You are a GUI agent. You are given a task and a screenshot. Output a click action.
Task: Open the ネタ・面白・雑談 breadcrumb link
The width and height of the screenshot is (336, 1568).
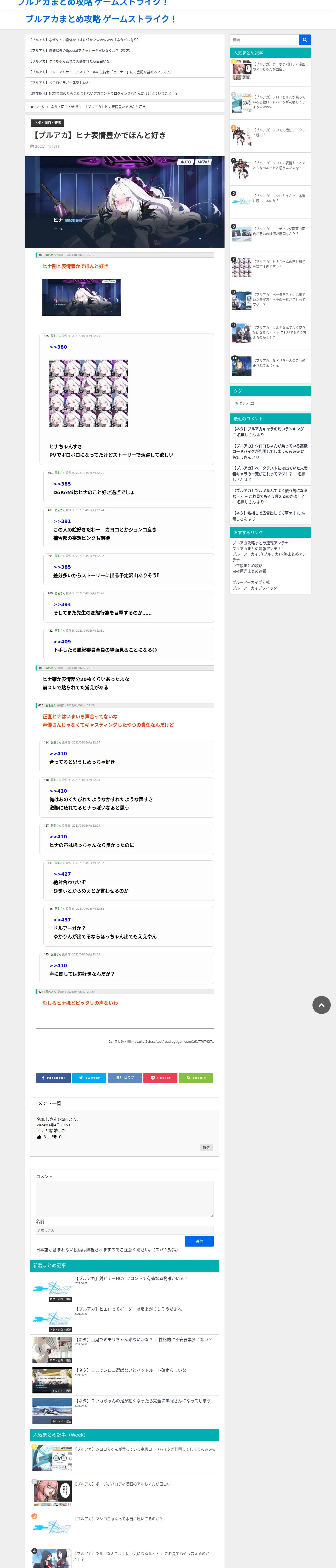pyautogui.click(x=64, y=107)
